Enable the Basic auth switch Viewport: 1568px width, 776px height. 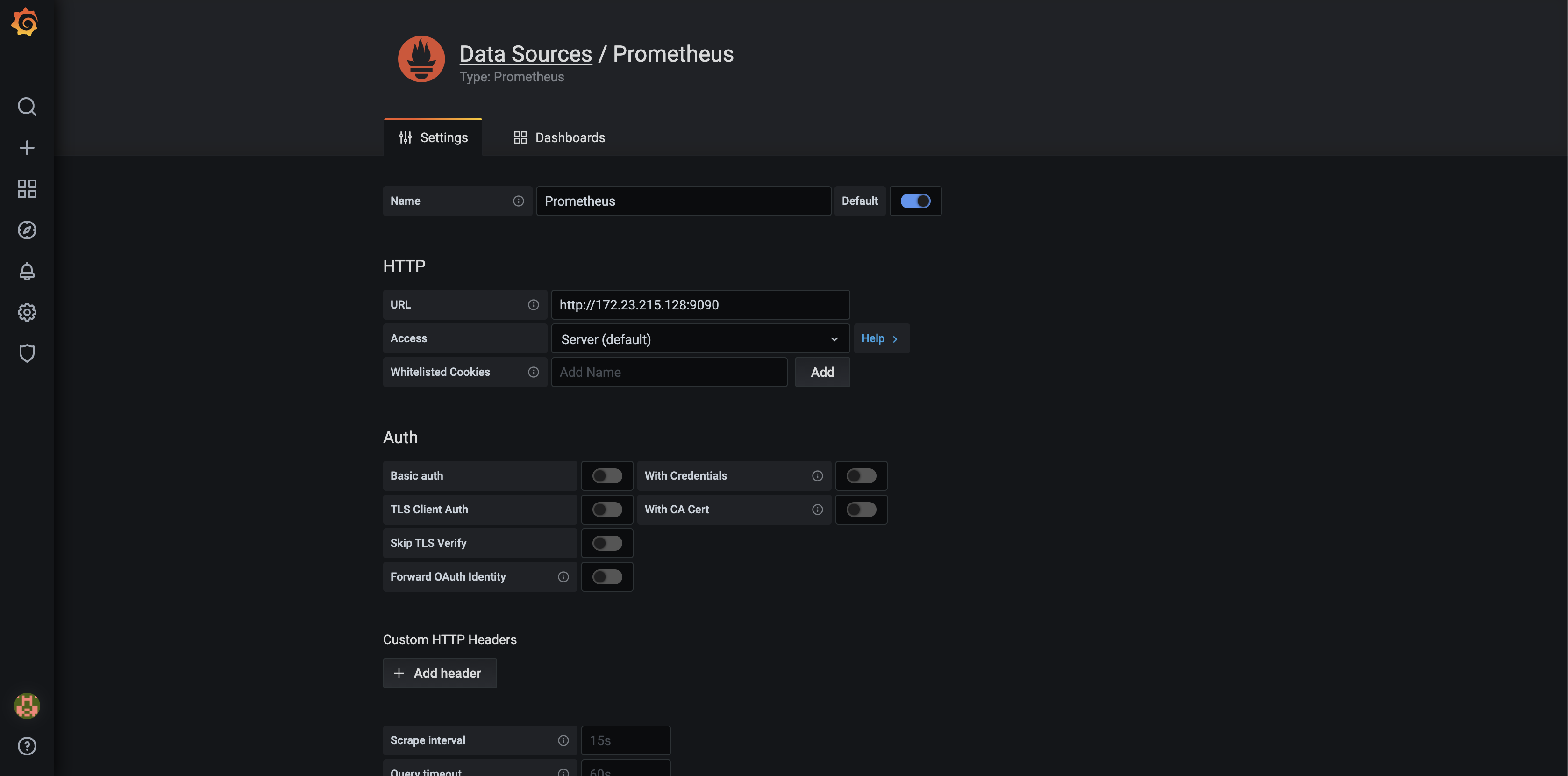[607, 476]
